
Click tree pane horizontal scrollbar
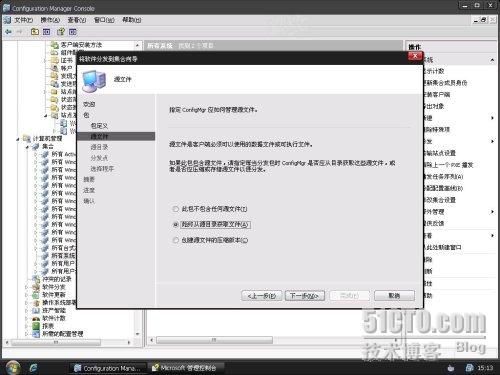[x=56, y=342]
